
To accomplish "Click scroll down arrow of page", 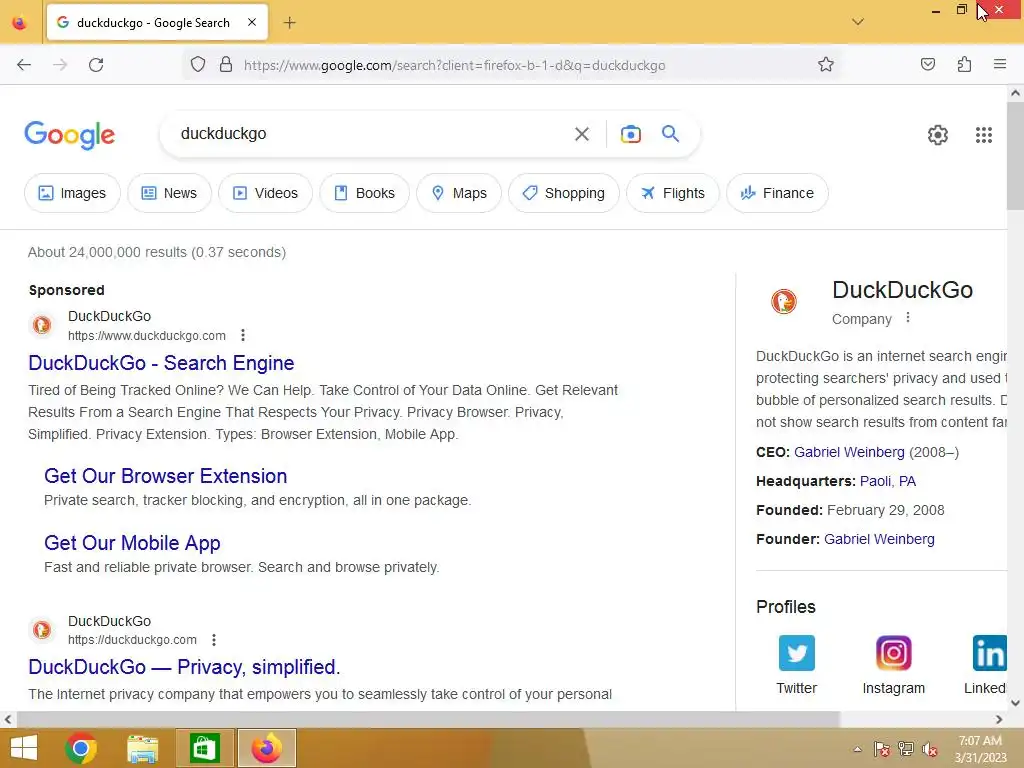I will [x=1015, y=703].
